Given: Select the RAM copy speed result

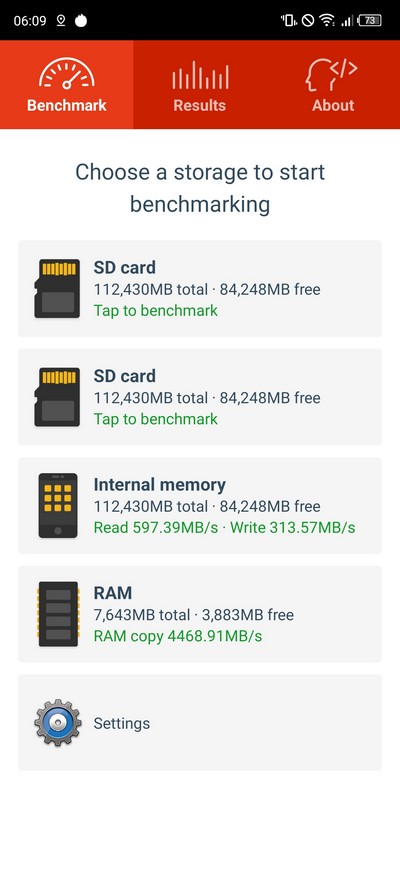Looking at the screenshot, I should click(178, 636).
